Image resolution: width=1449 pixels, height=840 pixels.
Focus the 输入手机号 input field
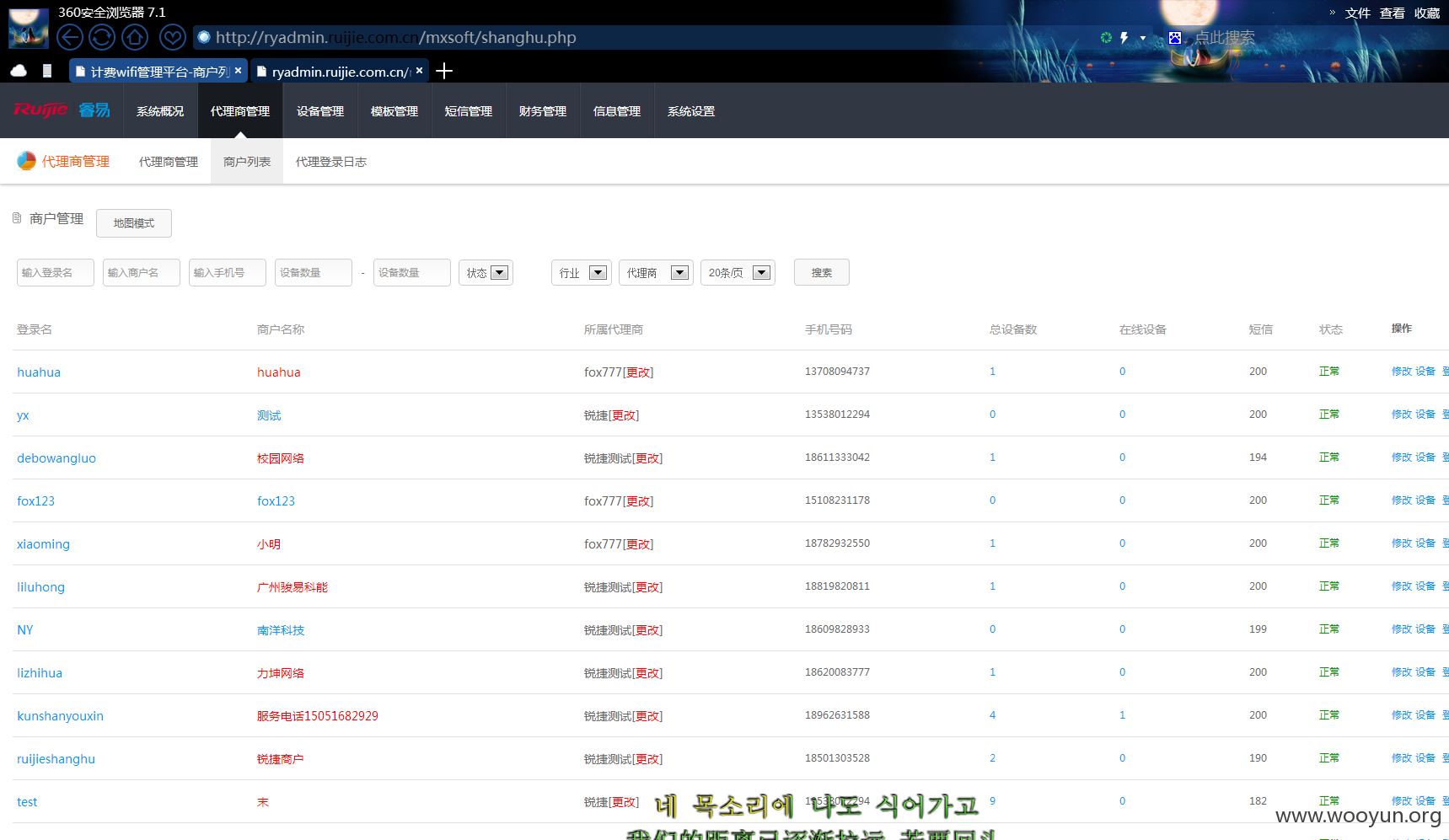point(228,272)
